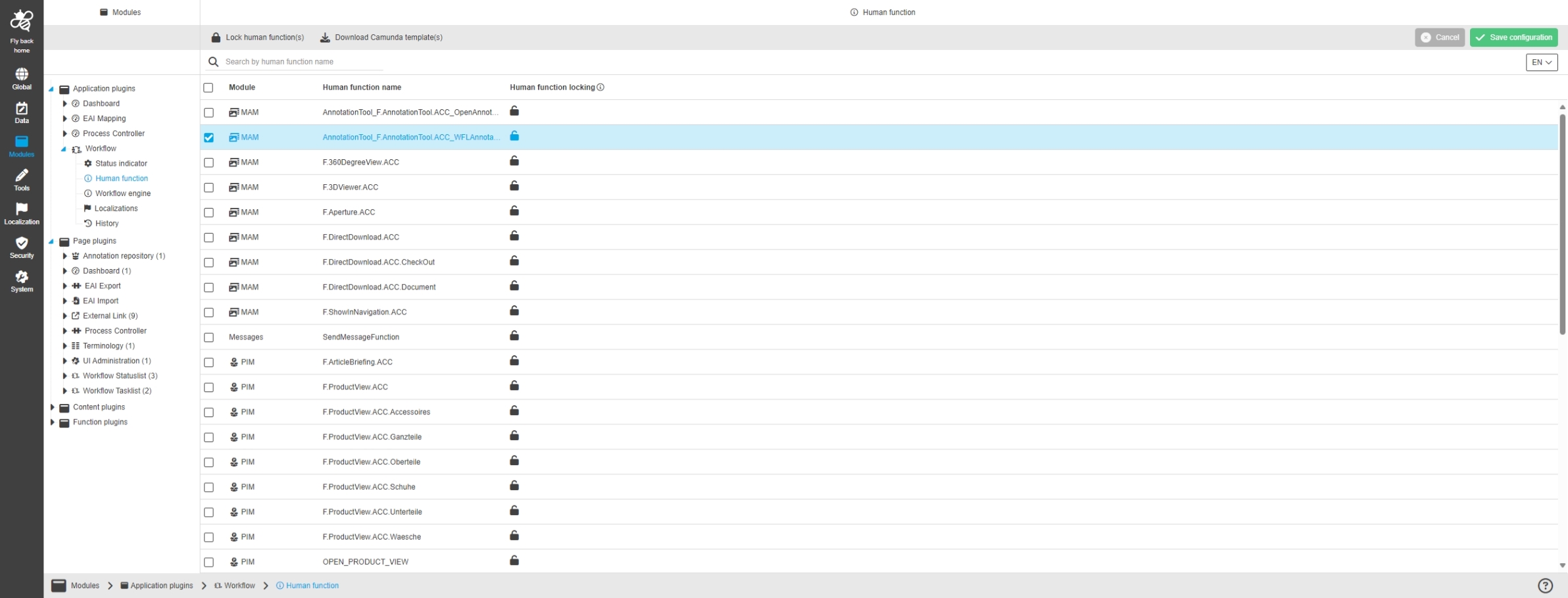Click the vertical scrollbar of the table
Image resolution: width=1568 pixels, height=598 pixels.
click(x=1563, y=224)
